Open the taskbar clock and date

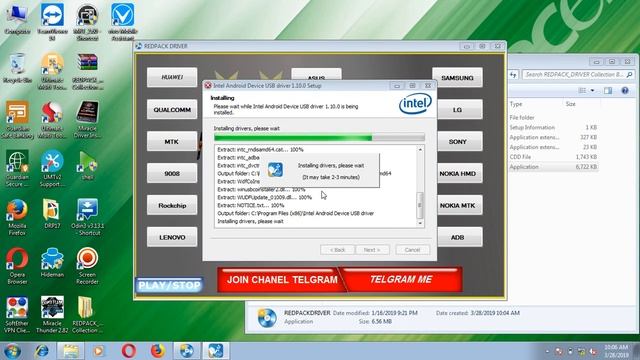pos(616,351)
